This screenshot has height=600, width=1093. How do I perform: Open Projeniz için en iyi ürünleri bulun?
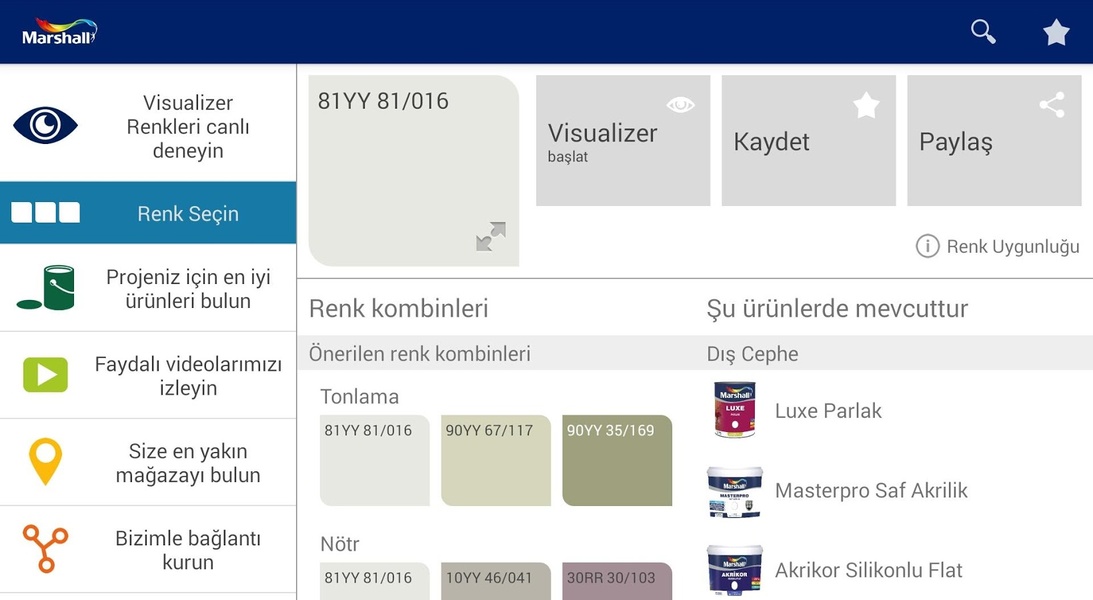[148, 288]
